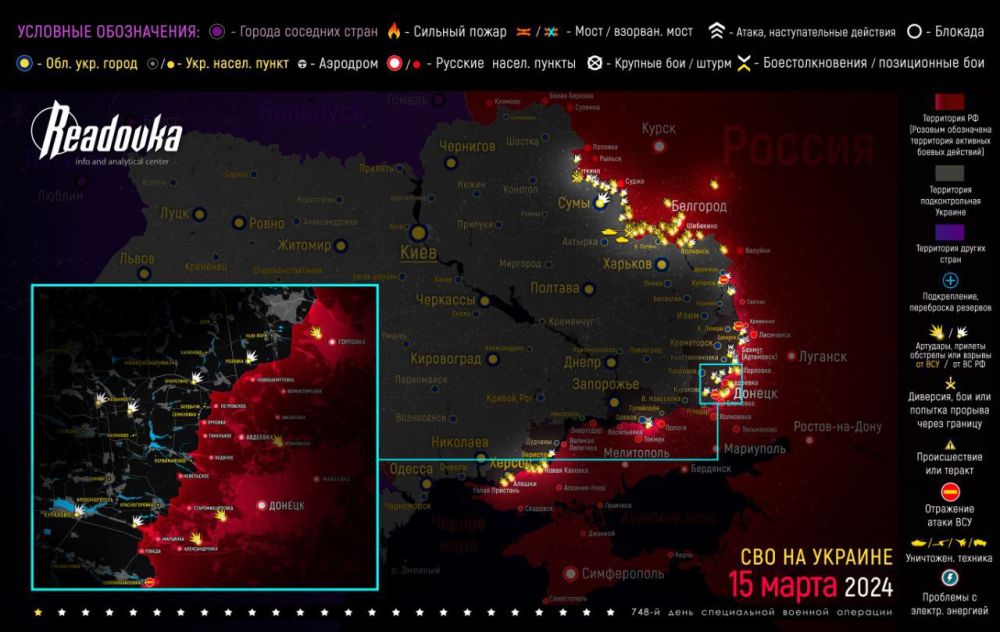This screenshot has height=632, width=1000.
Task: Click the purple other-countries territory swatch
Action: pos(949,228)
